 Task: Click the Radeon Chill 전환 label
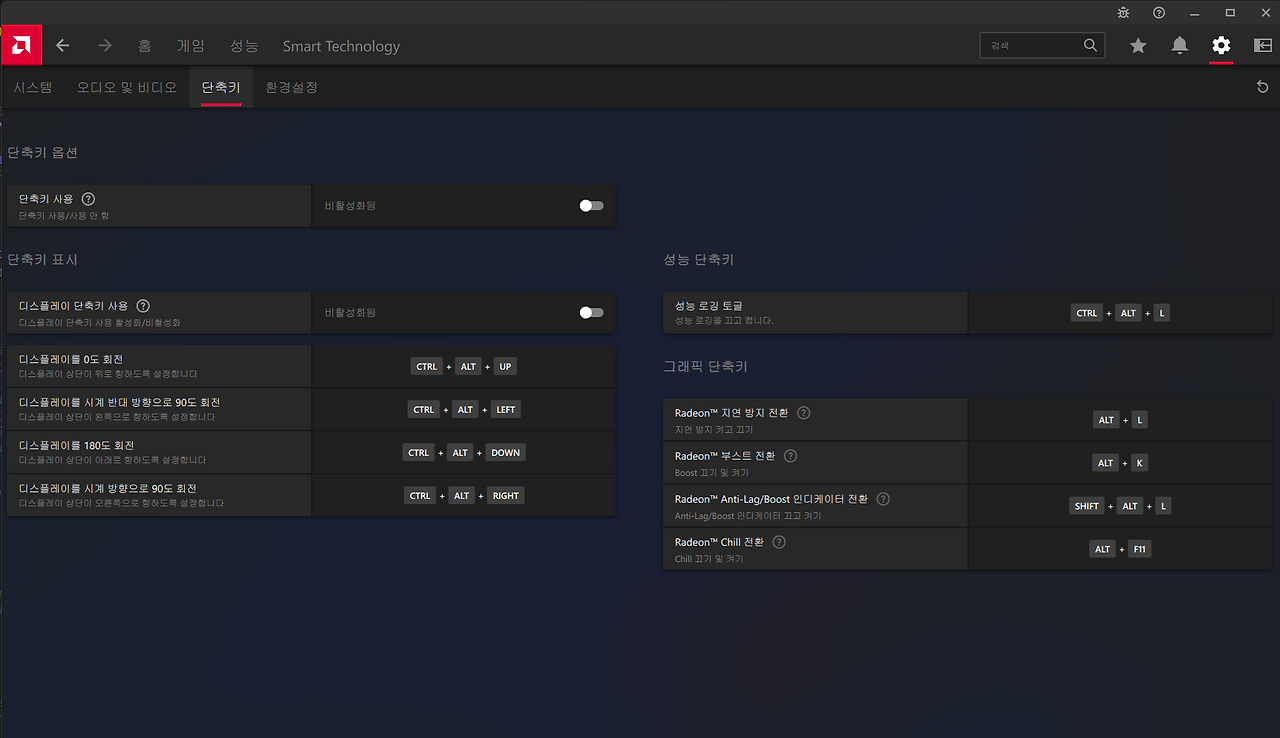pyautogui.click(x=719, y=542)
